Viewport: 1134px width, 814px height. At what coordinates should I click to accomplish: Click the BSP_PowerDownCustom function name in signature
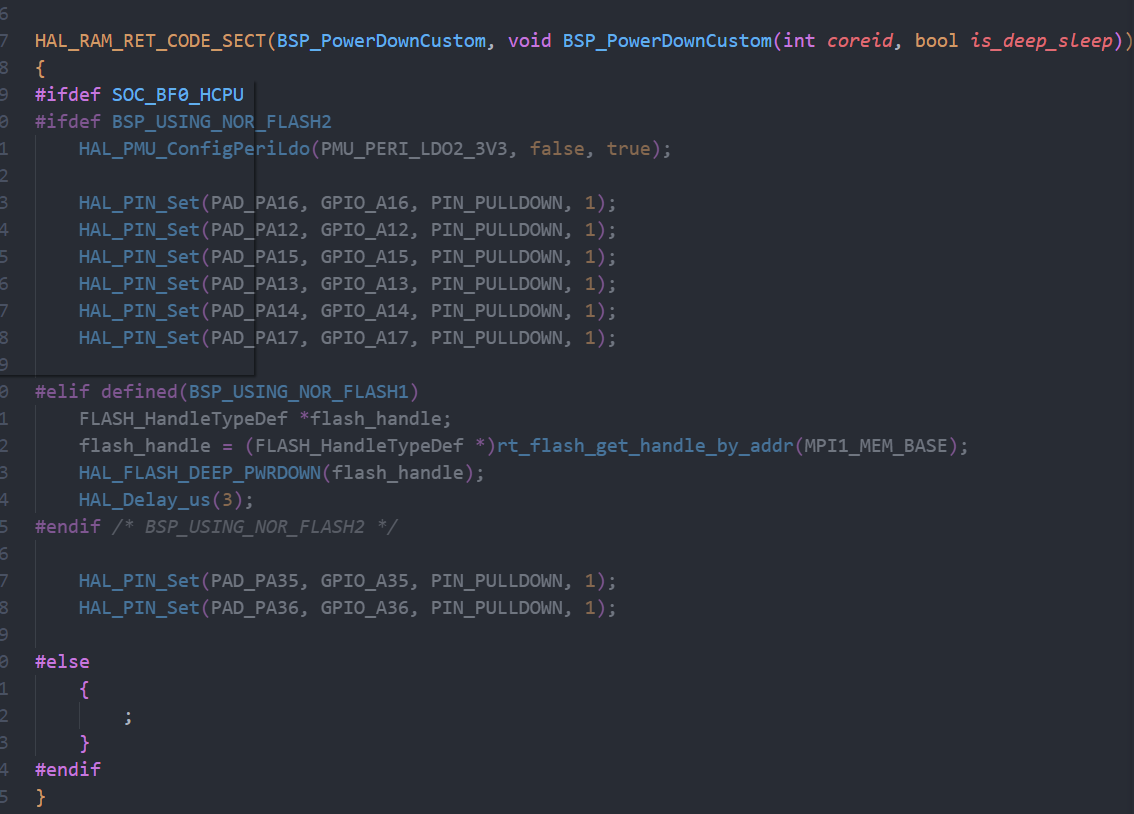tap(667, 40)
